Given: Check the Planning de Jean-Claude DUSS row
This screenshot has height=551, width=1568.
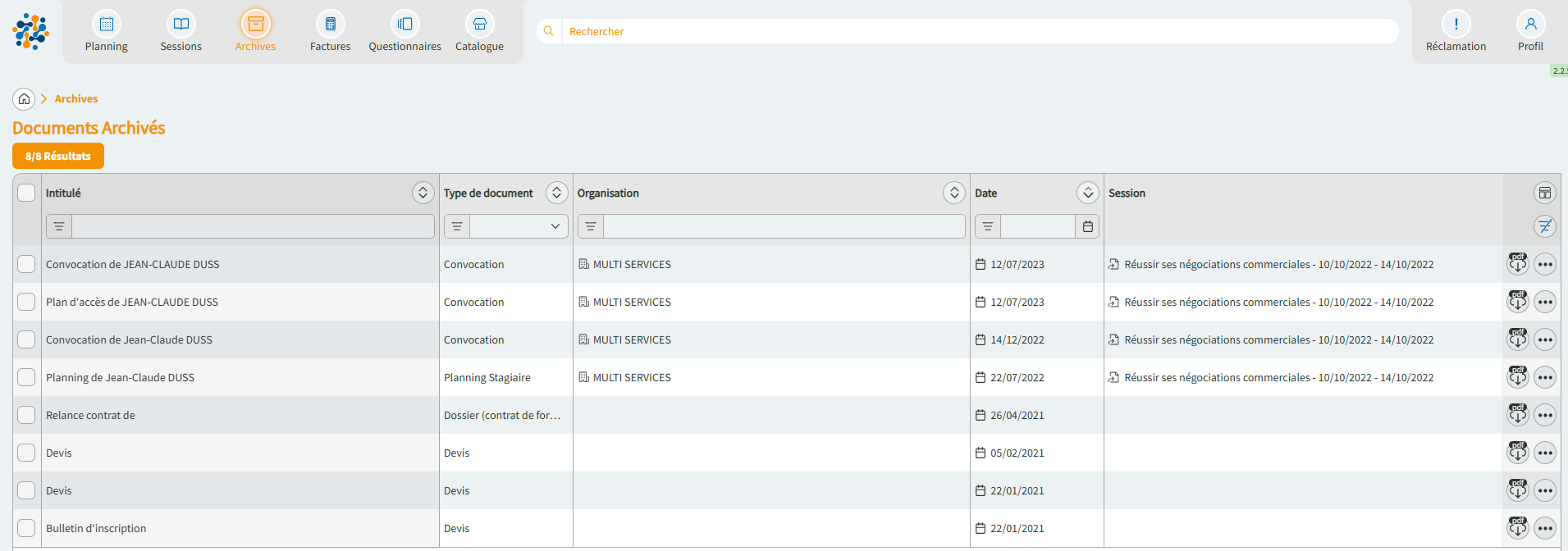Looking at the screenshot, I should click(x=26, y=377).
